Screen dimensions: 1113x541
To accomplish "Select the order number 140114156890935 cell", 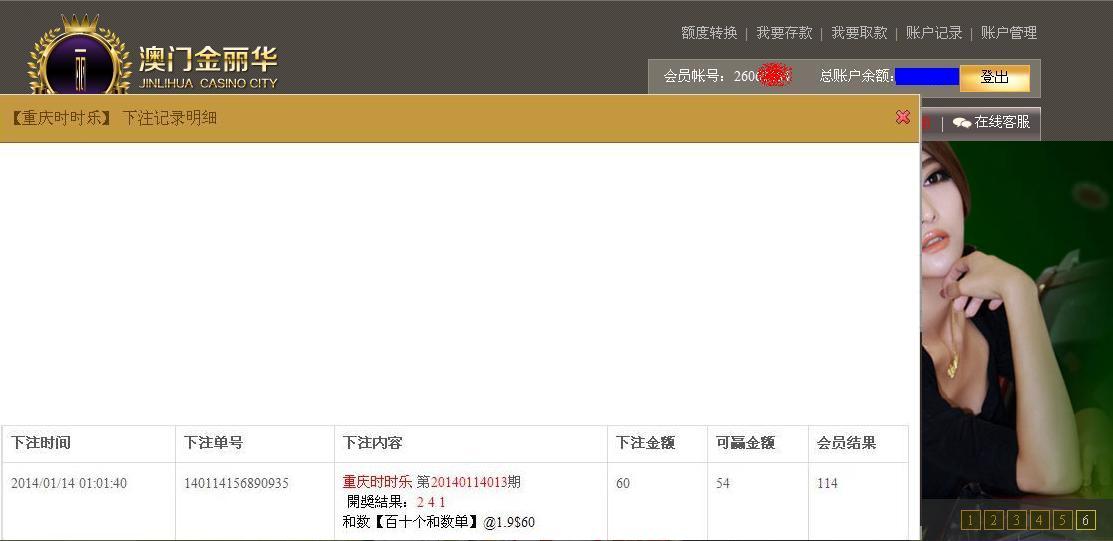I will [236, 483].
